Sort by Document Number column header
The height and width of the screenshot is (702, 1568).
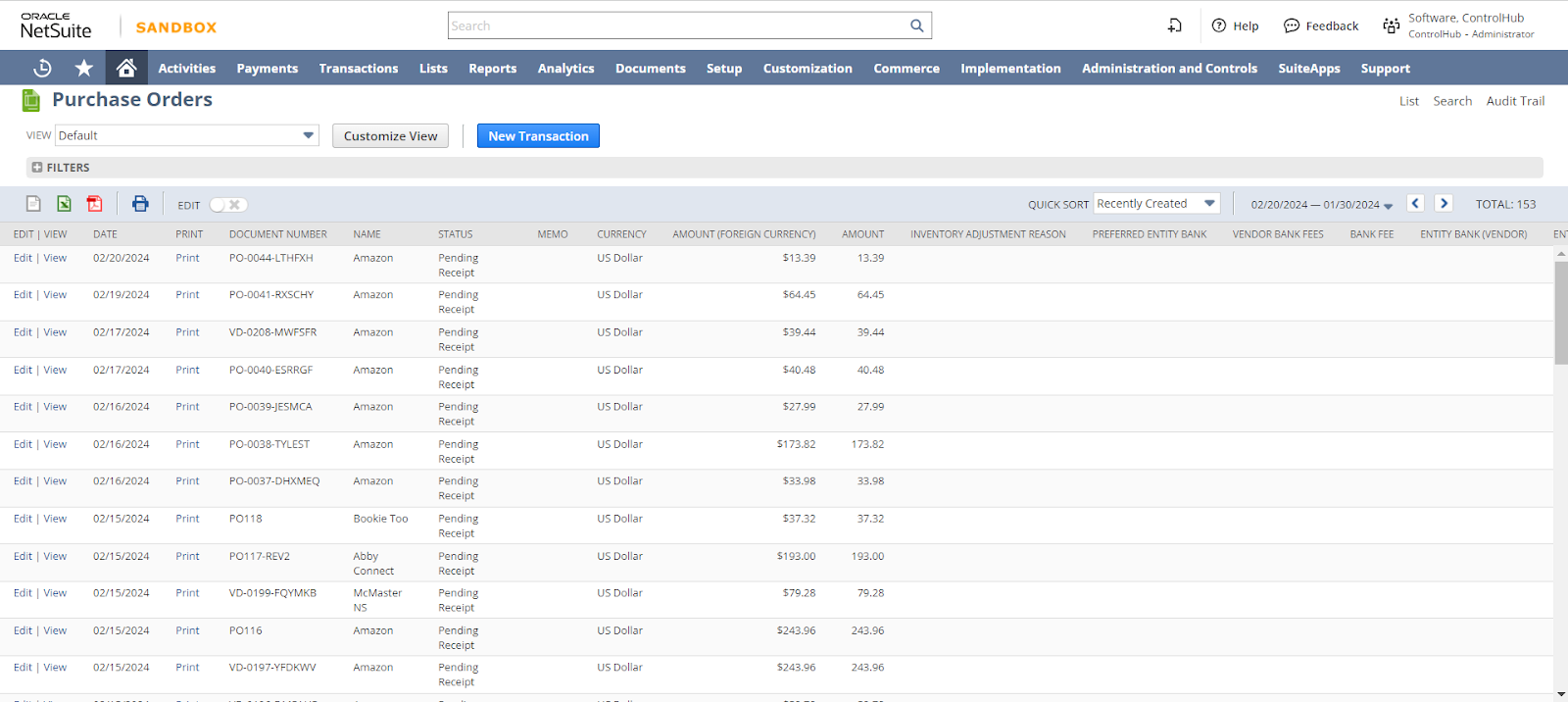[x=278, y=234]
